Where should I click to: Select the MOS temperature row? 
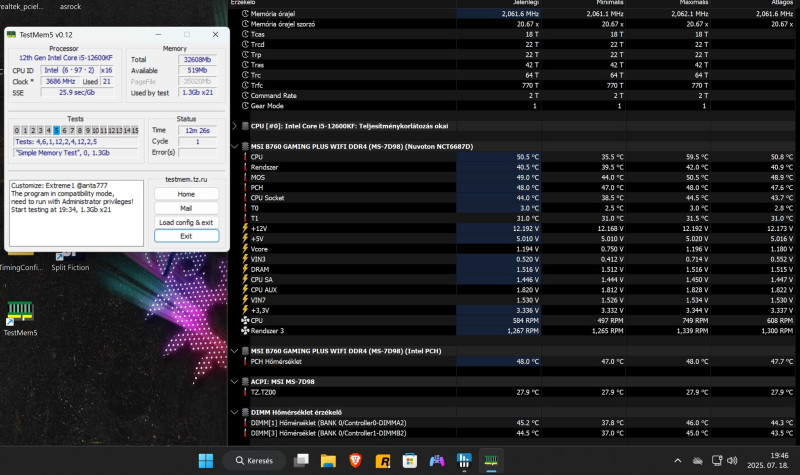pyautogui.click(x=514, y=178)
